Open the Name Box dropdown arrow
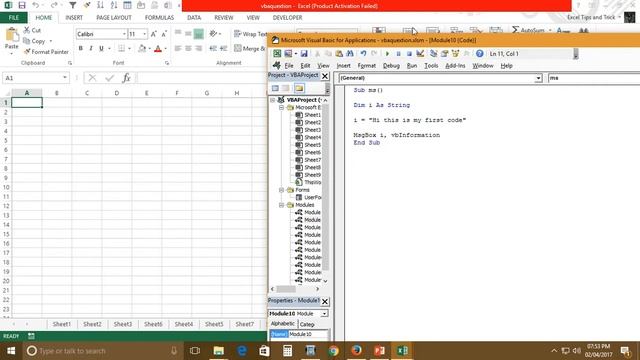The image size is (640, 360). click(x=64, y=78)
